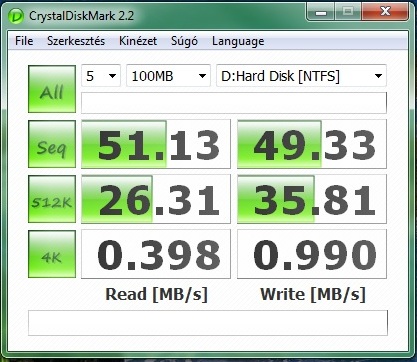Select the 512K read result 26.31
The height and width of the screenshot is (362, 417).
pos(156,199)
